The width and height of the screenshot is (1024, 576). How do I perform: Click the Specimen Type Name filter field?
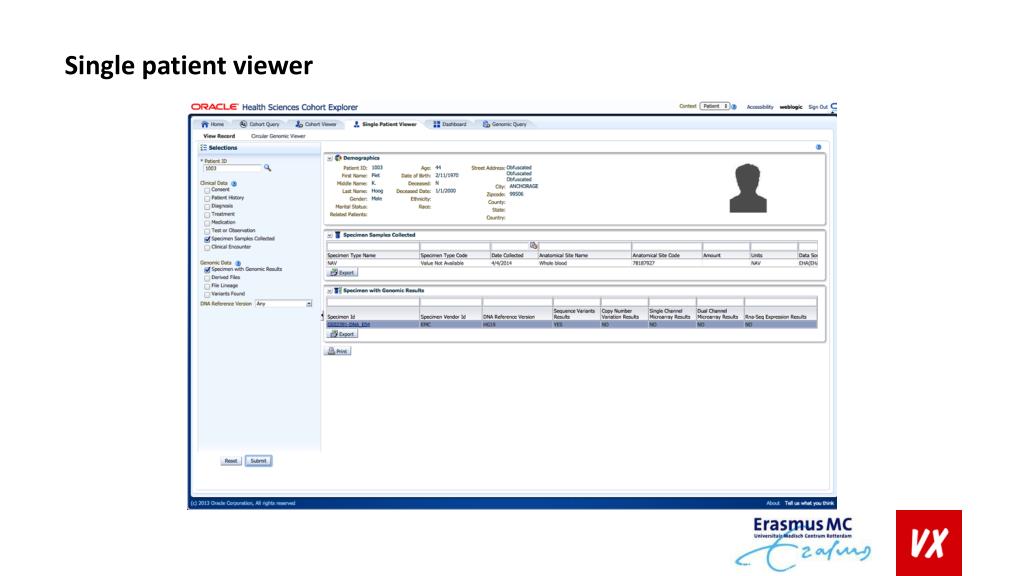[372, 246]
